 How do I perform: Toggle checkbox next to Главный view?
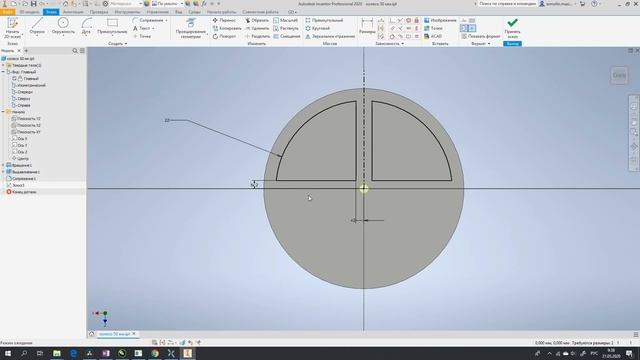pyautogui.click(x=14, y=78)
